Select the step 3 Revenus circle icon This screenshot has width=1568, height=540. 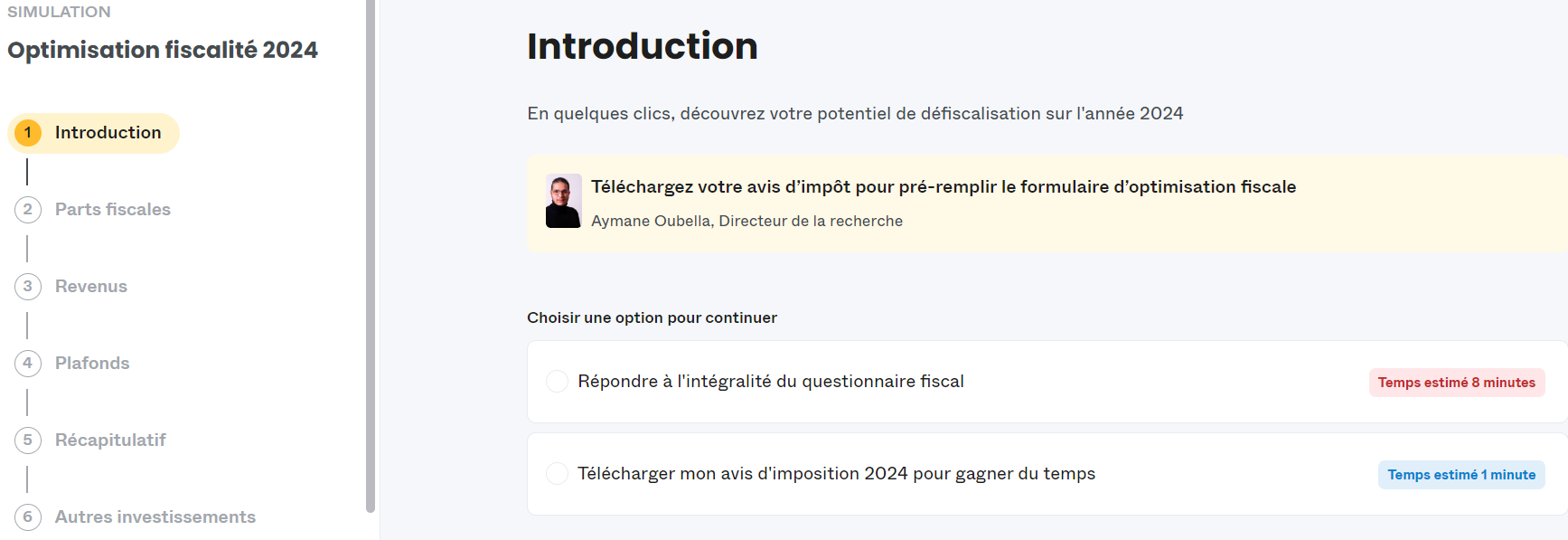point(28,286)
